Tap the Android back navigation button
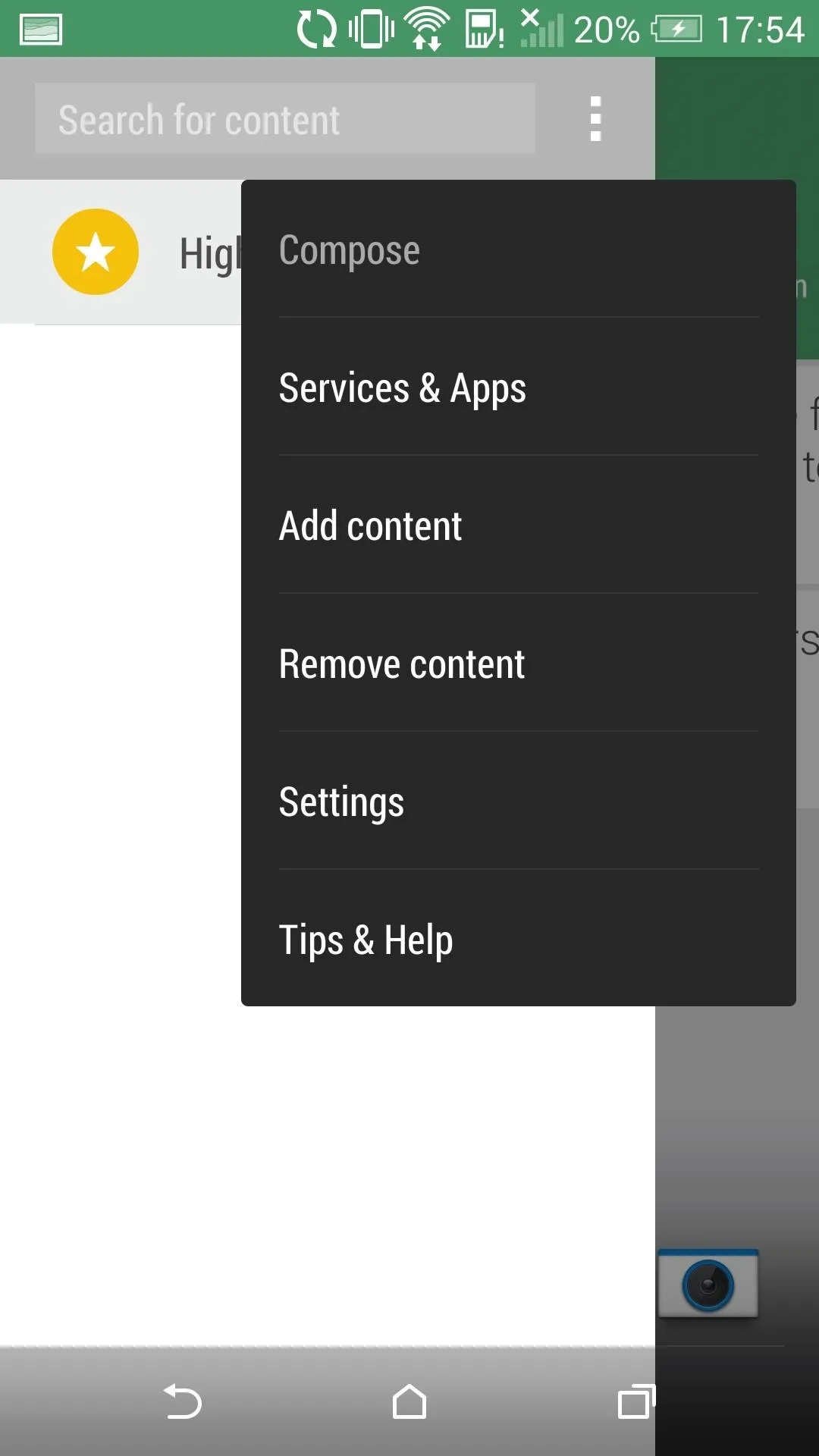Viewport: 819px width, 1456px height. 183,1401
